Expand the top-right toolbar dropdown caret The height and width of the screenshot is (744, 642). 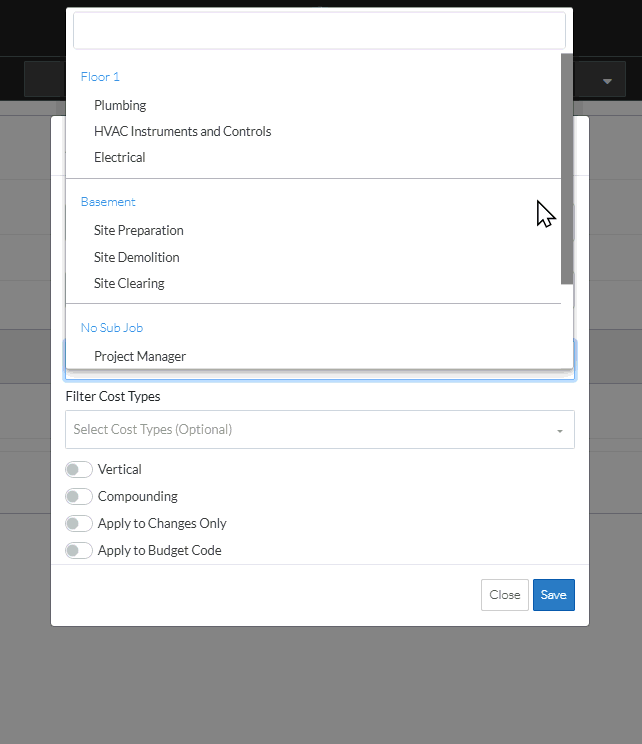pos(607,80)
